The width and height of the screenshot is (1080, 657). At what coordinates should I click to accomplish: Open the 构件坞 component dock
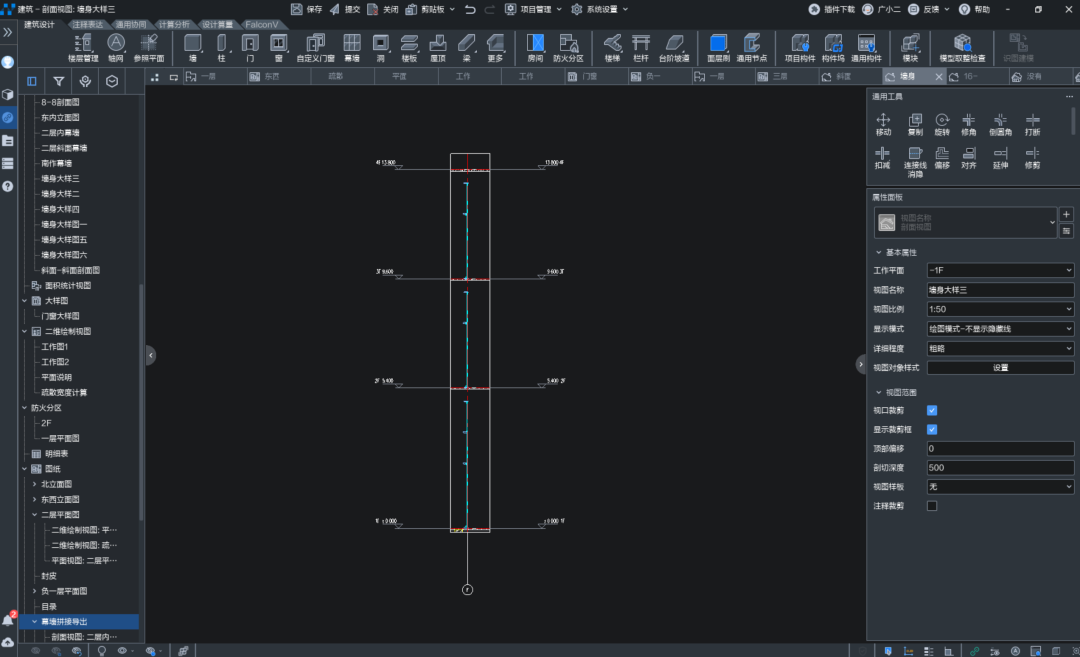coord(833,48)
